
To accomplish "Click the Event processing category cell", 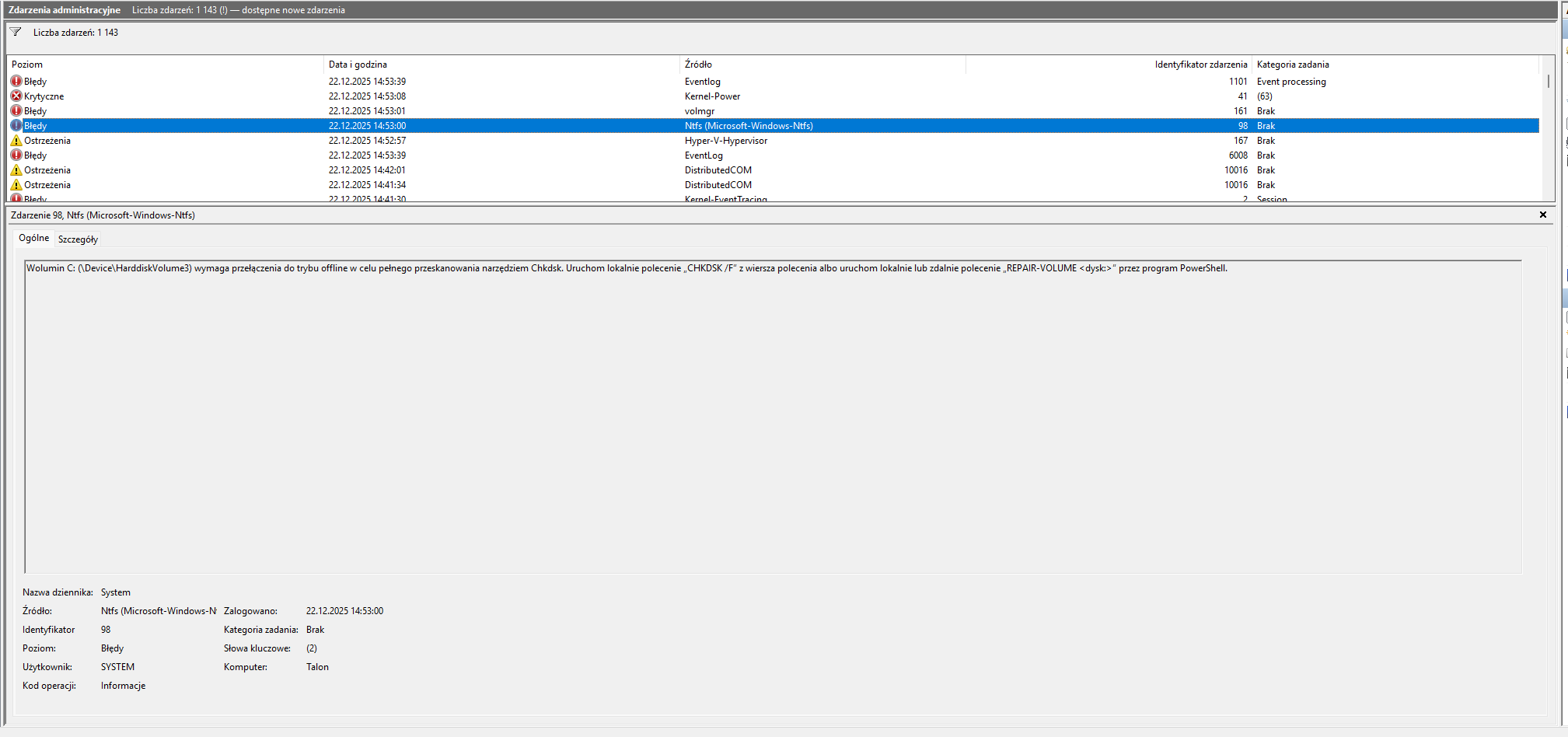I will pyautogui.click(x=1291, y=82).
